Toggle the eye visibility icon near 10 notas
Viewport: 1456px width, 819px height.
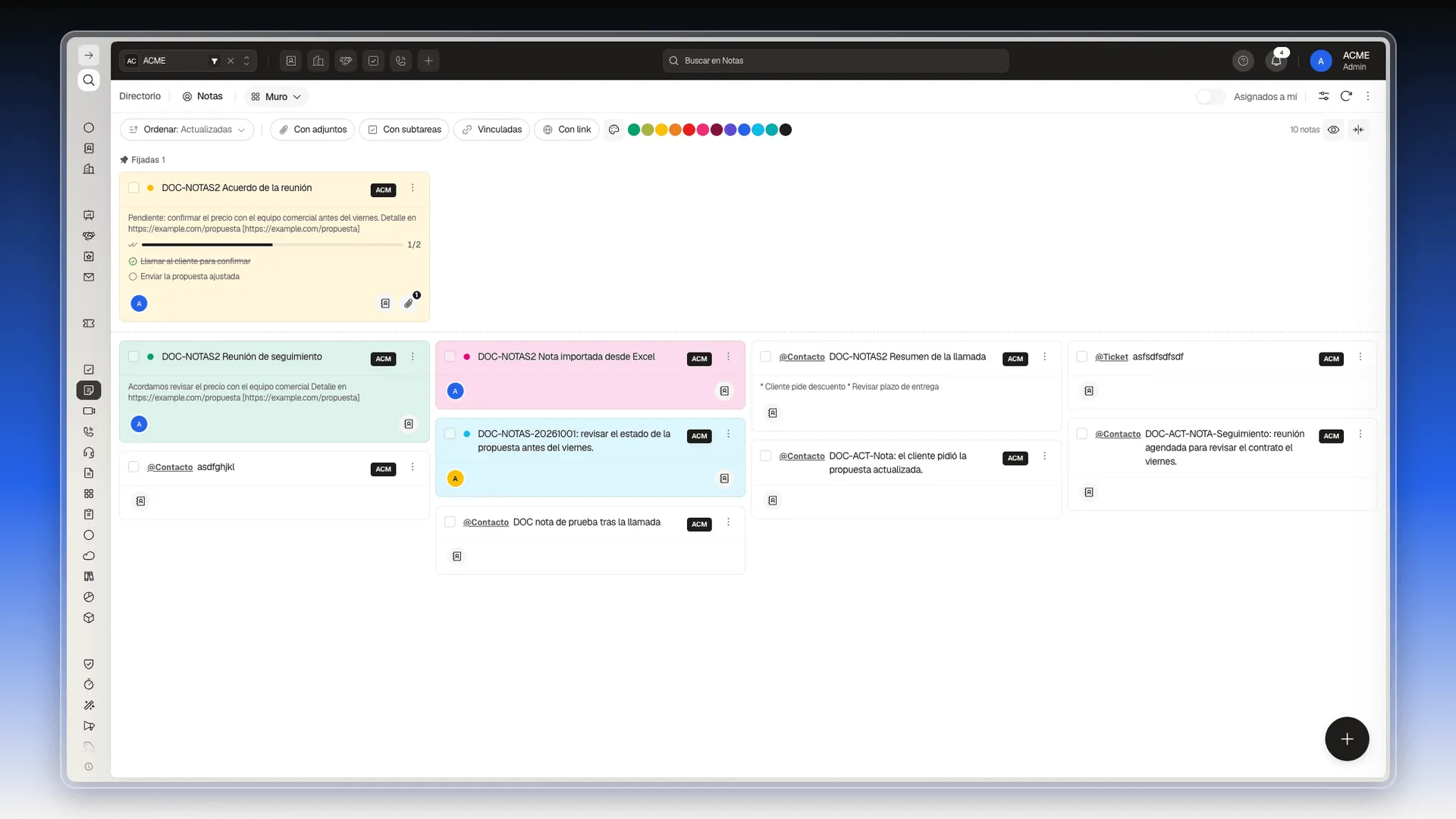point(1333,130)
